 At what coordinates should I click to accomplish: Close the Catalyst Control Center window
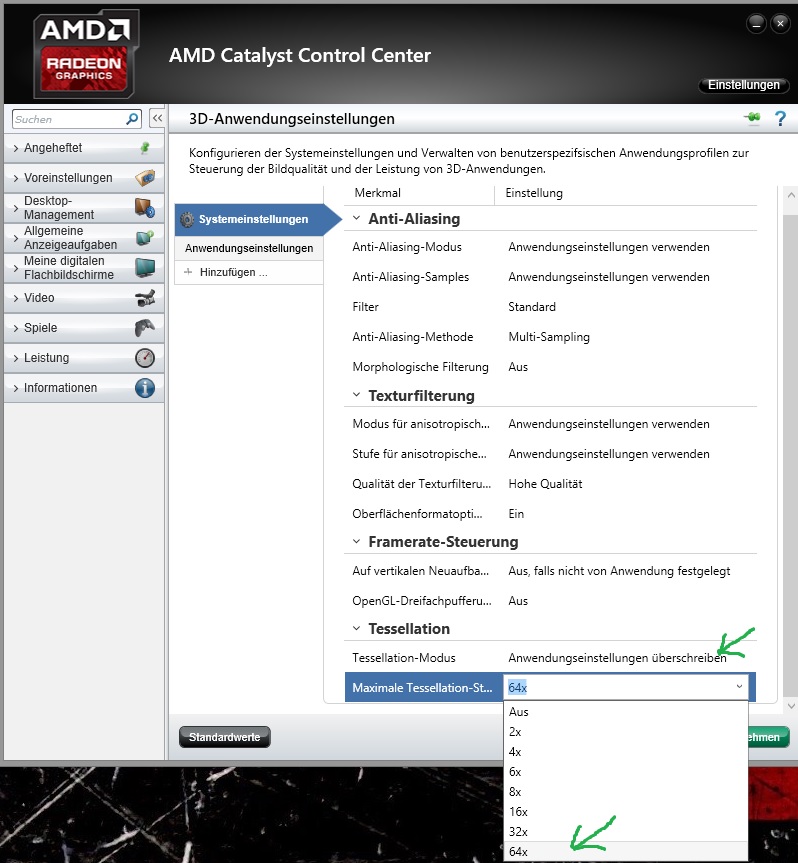[780, 23]
